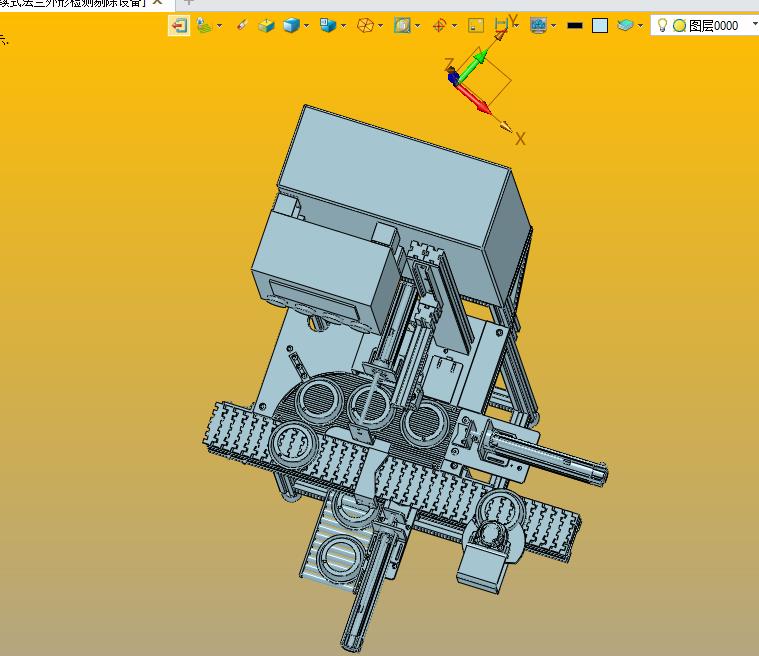This screenshot has width=759, height=656.
Task: Open dropdown next to blue shaded cube
Action: [x=306, y=26]
